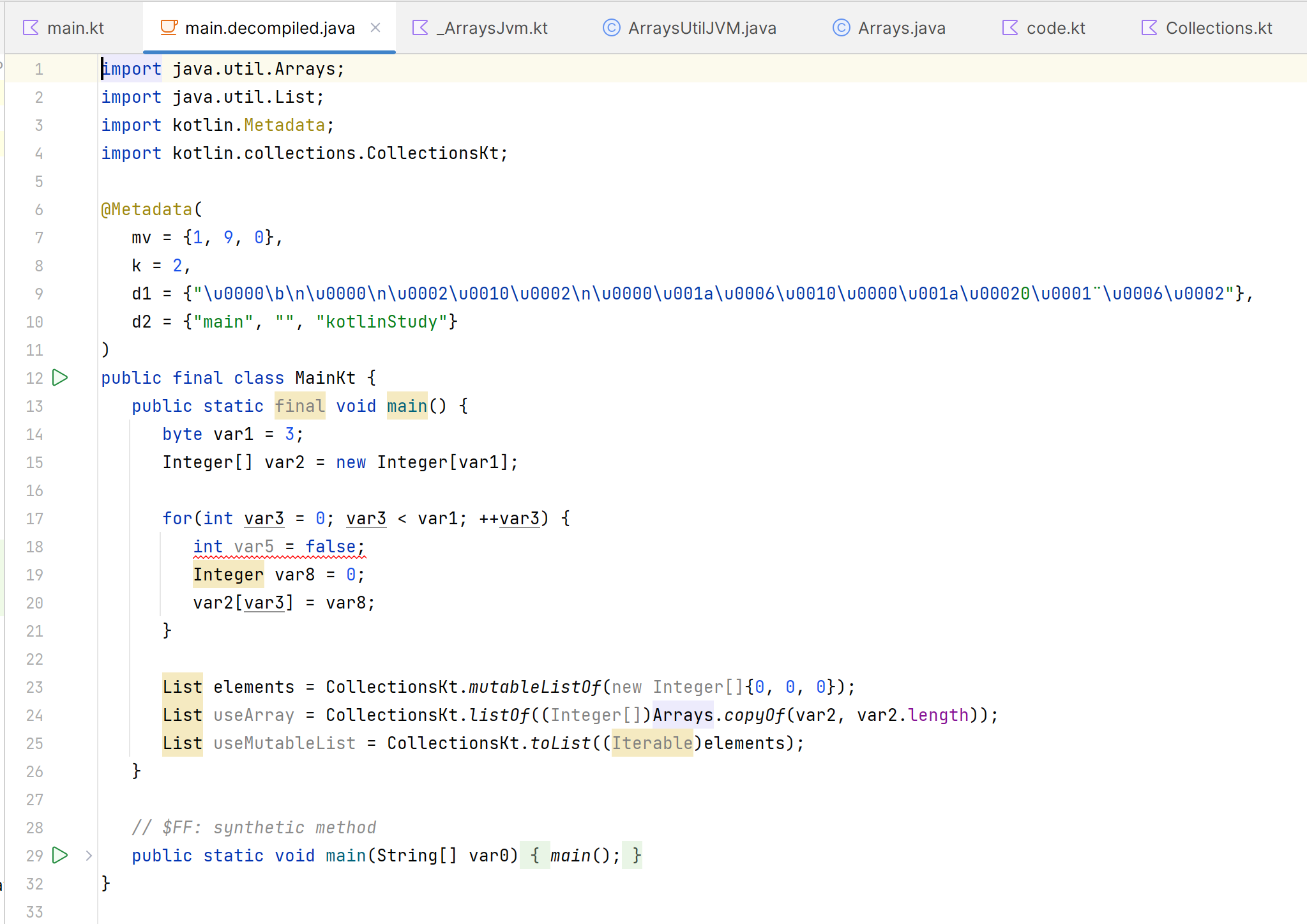The width and height of the screenshot is (1307, 924).
Task: Click line number 18 in the gutter
Action: coord(34,547)
